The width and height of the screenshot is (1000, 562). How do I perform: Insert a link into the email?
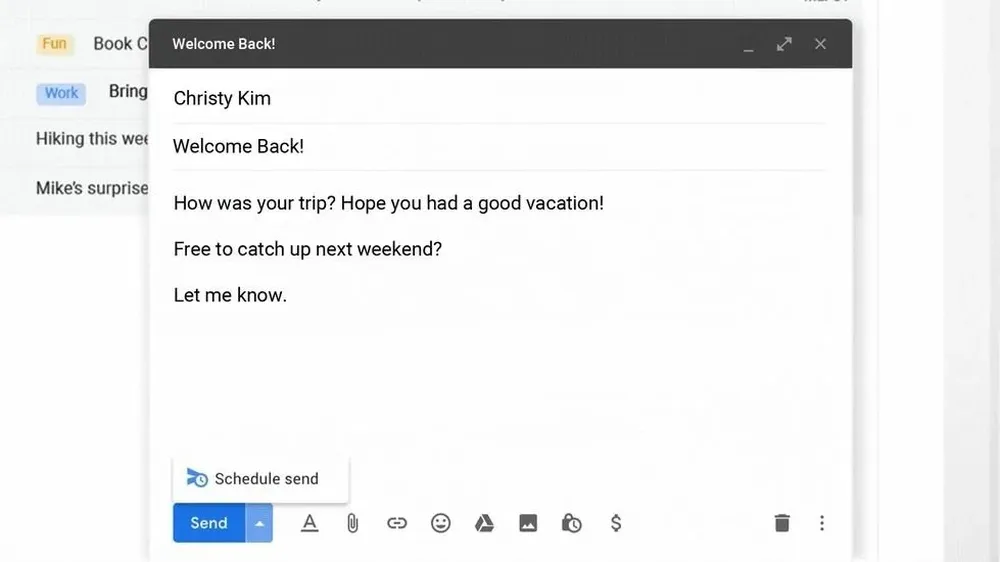(x=397, y=523)
